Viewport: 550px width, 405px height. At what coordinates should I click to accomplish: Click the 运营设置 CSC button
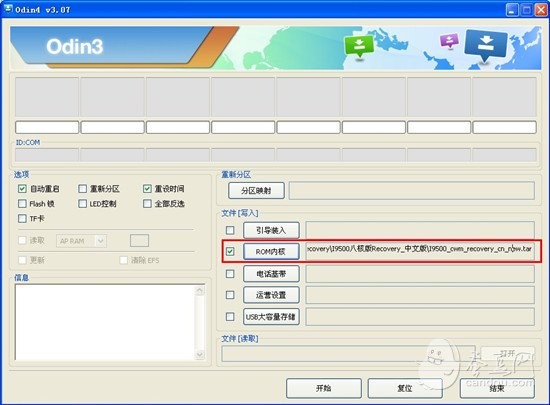(271, 295)
